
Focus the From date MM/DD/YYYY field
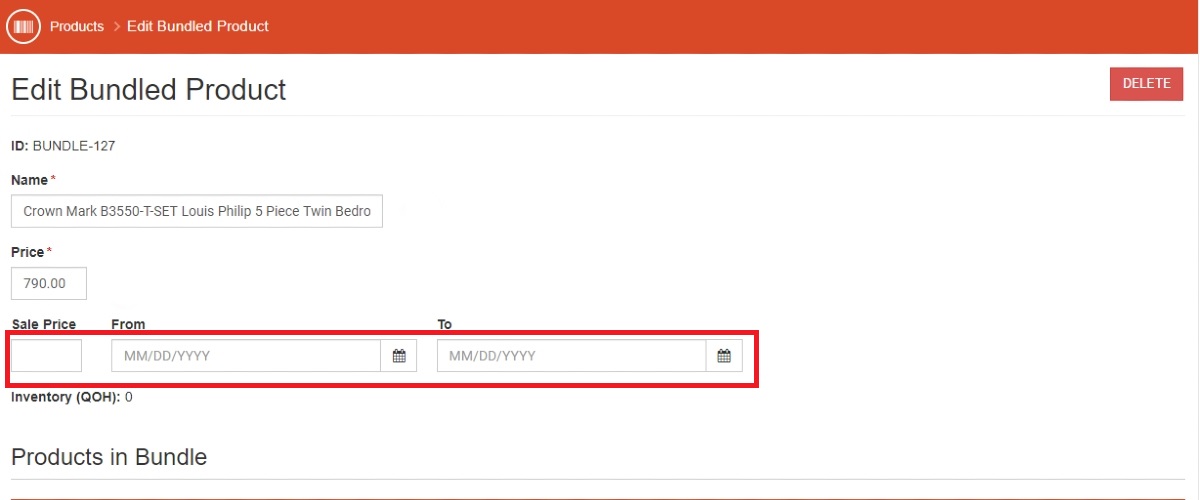(x=245, y=356)
